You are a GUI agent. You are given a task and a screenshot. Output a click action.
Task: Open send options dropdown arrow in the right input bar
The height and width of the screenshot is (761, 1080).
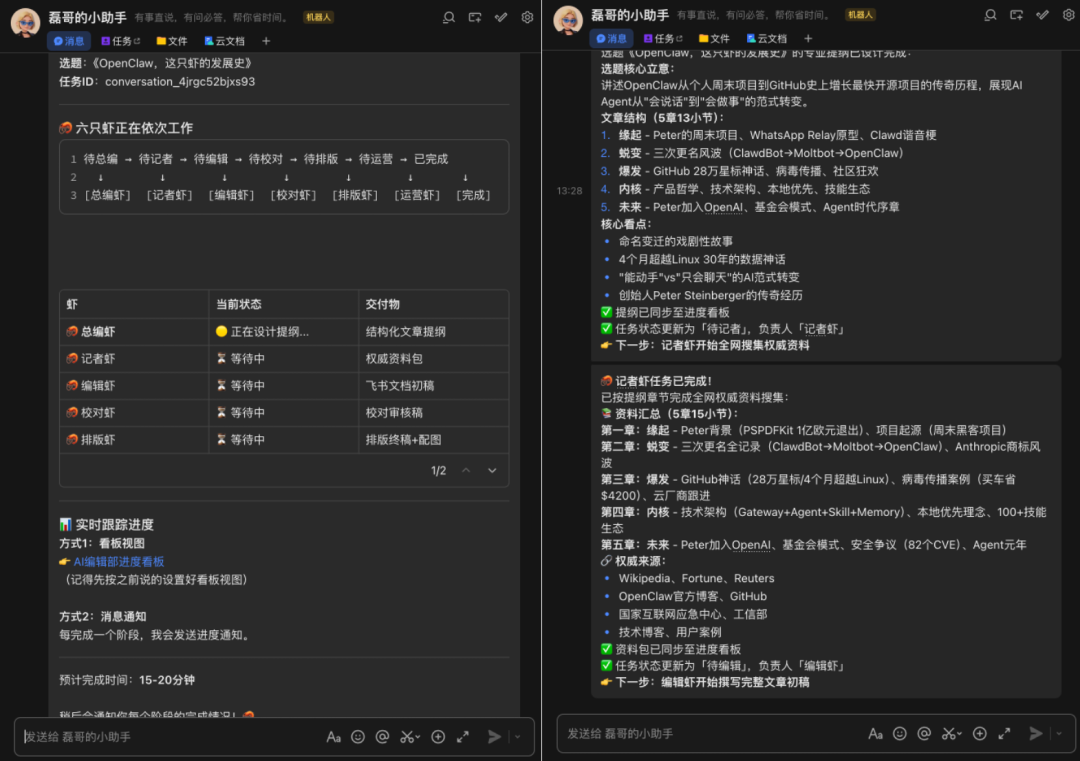1060,734
